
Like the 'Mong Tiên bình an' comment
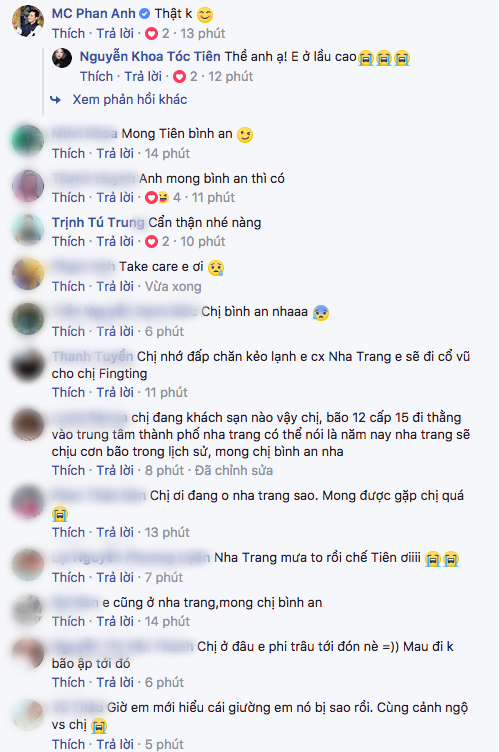68,153
